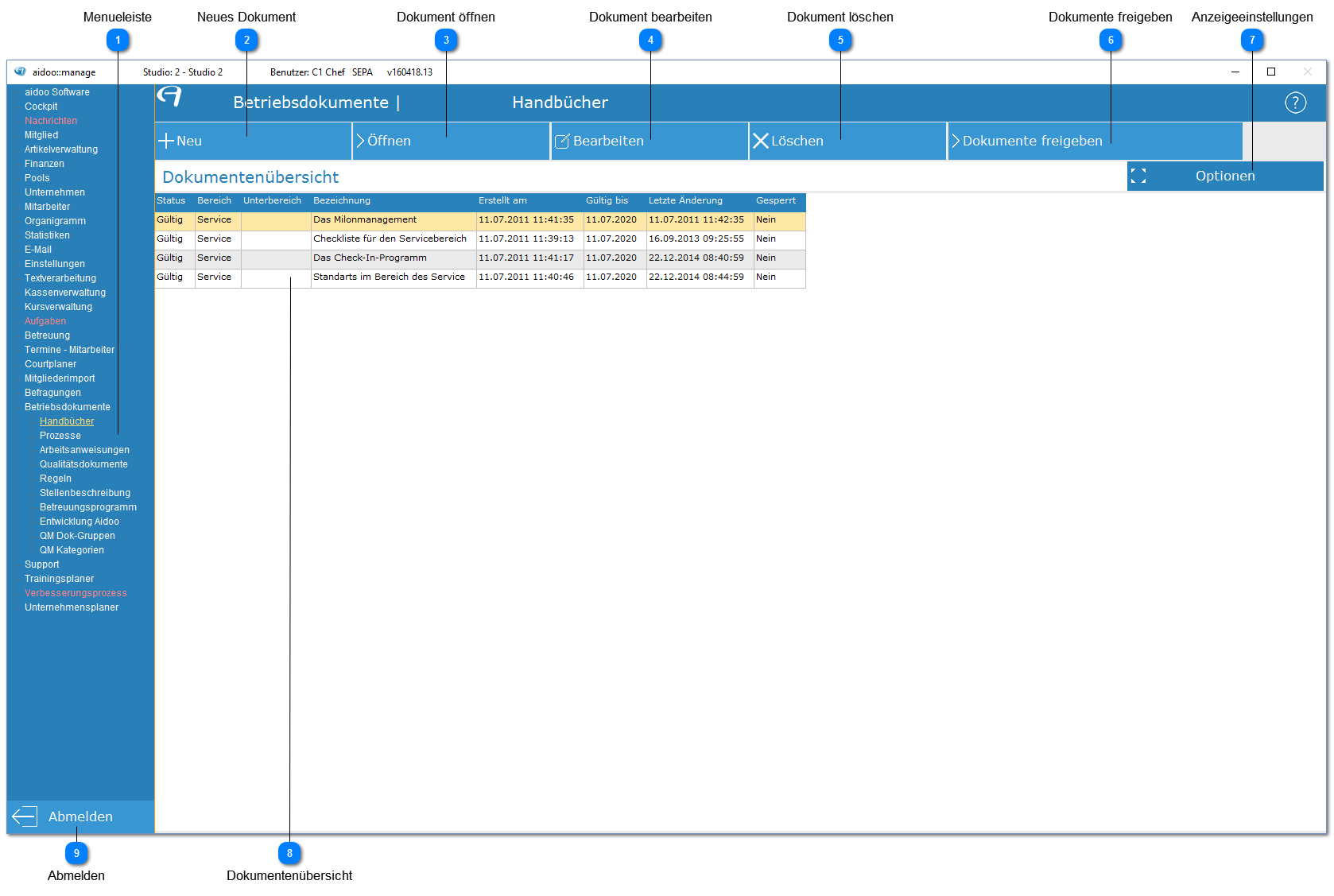This screenshot has width=1334, height=896.
Task: Click the aidoo logo icon in header
Action: click(169, 97)
